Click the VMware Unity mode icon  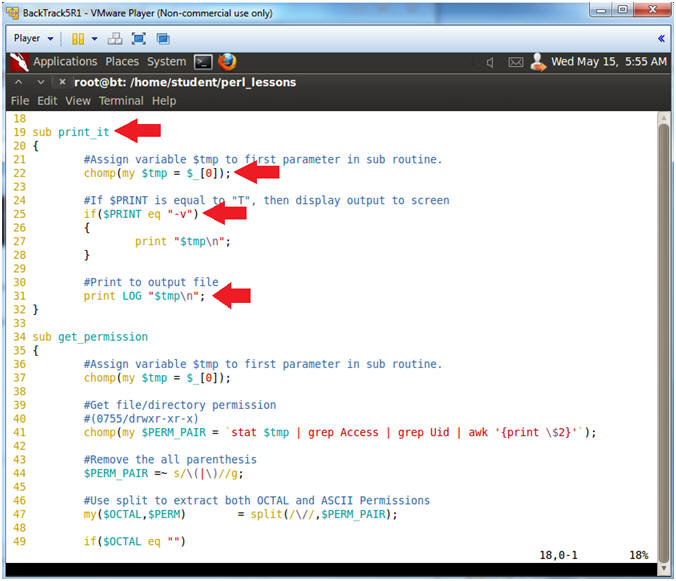[x=163, y=39]
